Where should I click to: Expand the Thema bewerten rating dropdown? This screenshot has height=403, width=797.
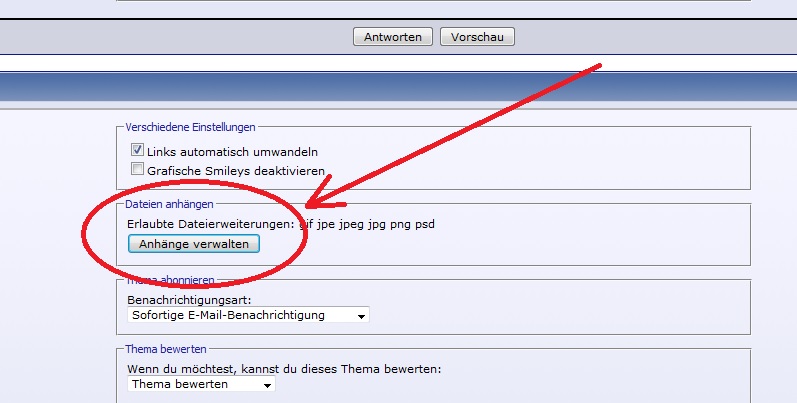coord(201,384)
